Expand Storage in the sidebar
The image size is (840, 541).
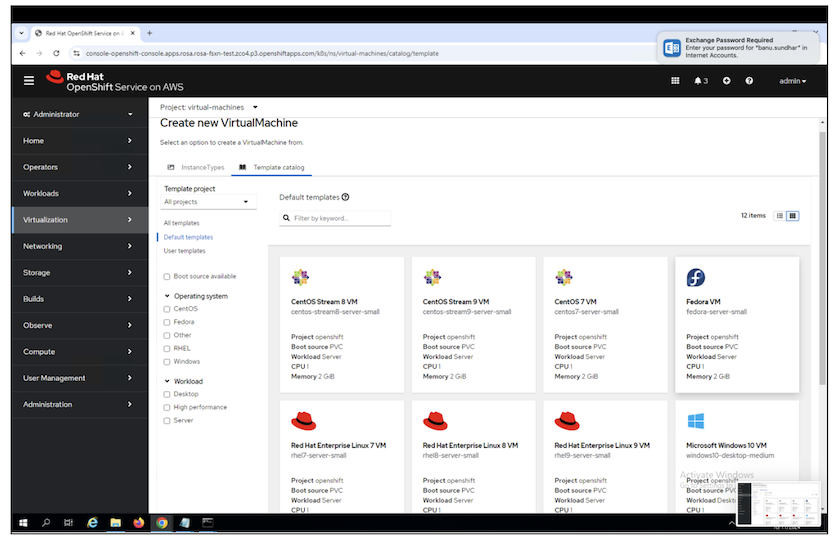click(78, 272)
